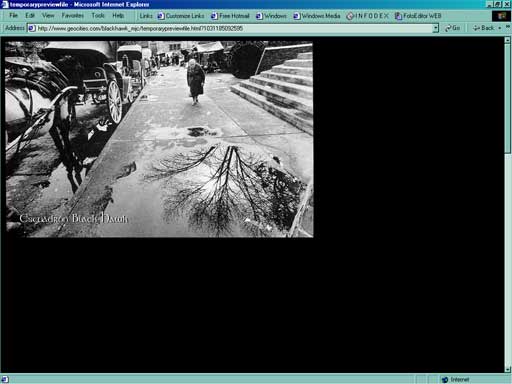Click the INFODEX diamond icon
The height and width of the screenshot is (384, 512).
coord(350,16)
